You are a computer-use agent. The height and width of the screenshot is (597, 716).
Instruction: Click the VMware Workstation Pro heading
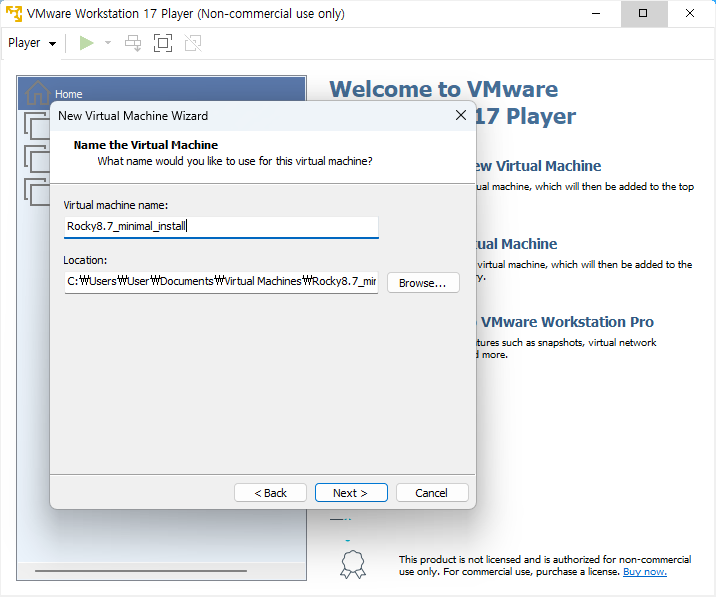[x=567, y=322]
